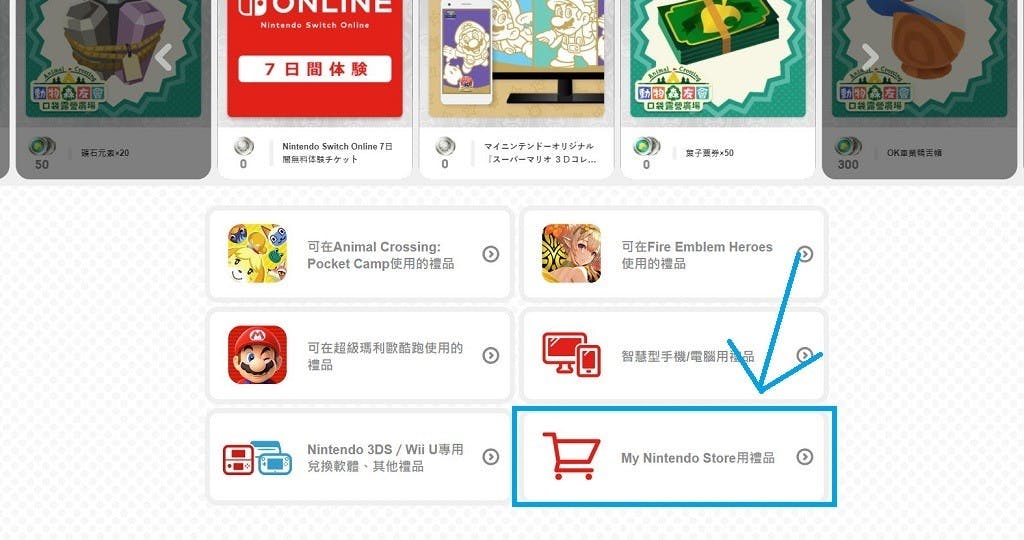The height and width of the screenshot is (540, 1024).
Task: Open the arrow beside Fire Emblem Heroes gifts
Action: pos(805,254)
